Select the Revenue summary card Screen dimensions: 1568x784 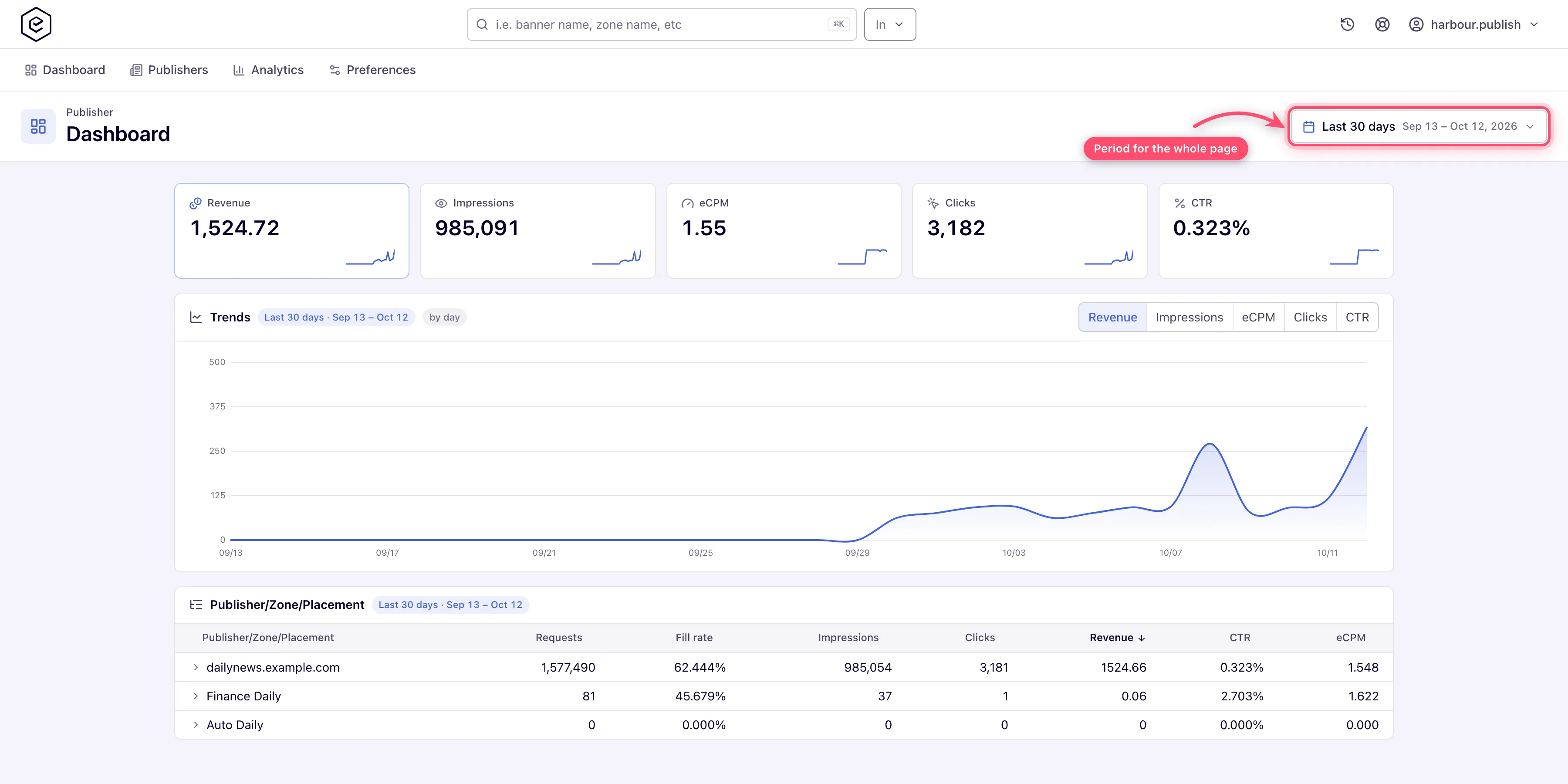(x=291, y=231)
